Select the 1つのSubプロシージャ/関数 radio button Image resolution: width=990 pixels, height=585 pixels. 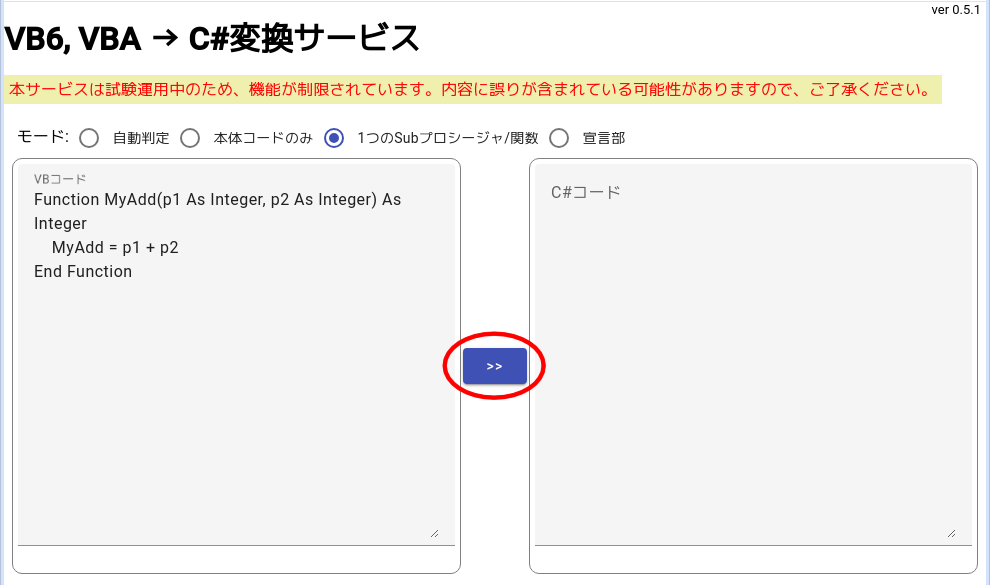[334, 138]
